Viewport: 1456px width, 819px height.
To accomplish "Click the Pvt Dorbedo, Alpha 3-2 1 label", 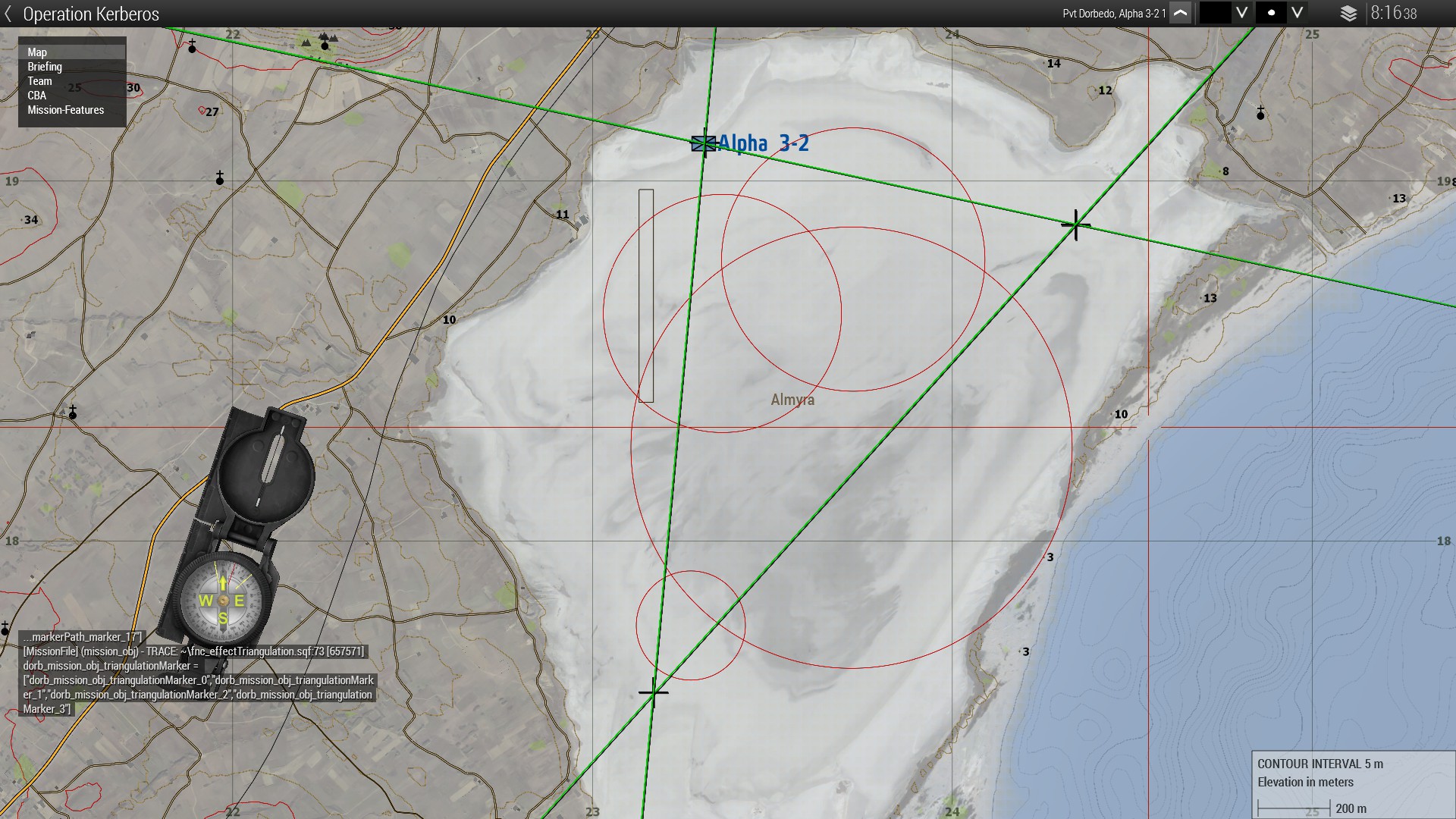I will [x=1113, y=14].
